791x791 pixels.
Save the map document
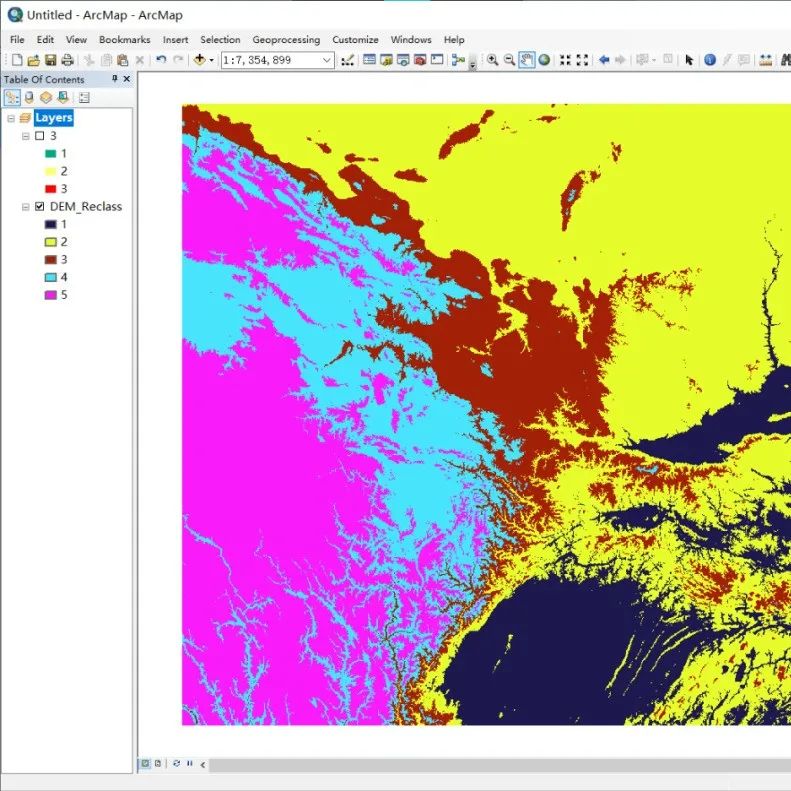coord(50,60)
